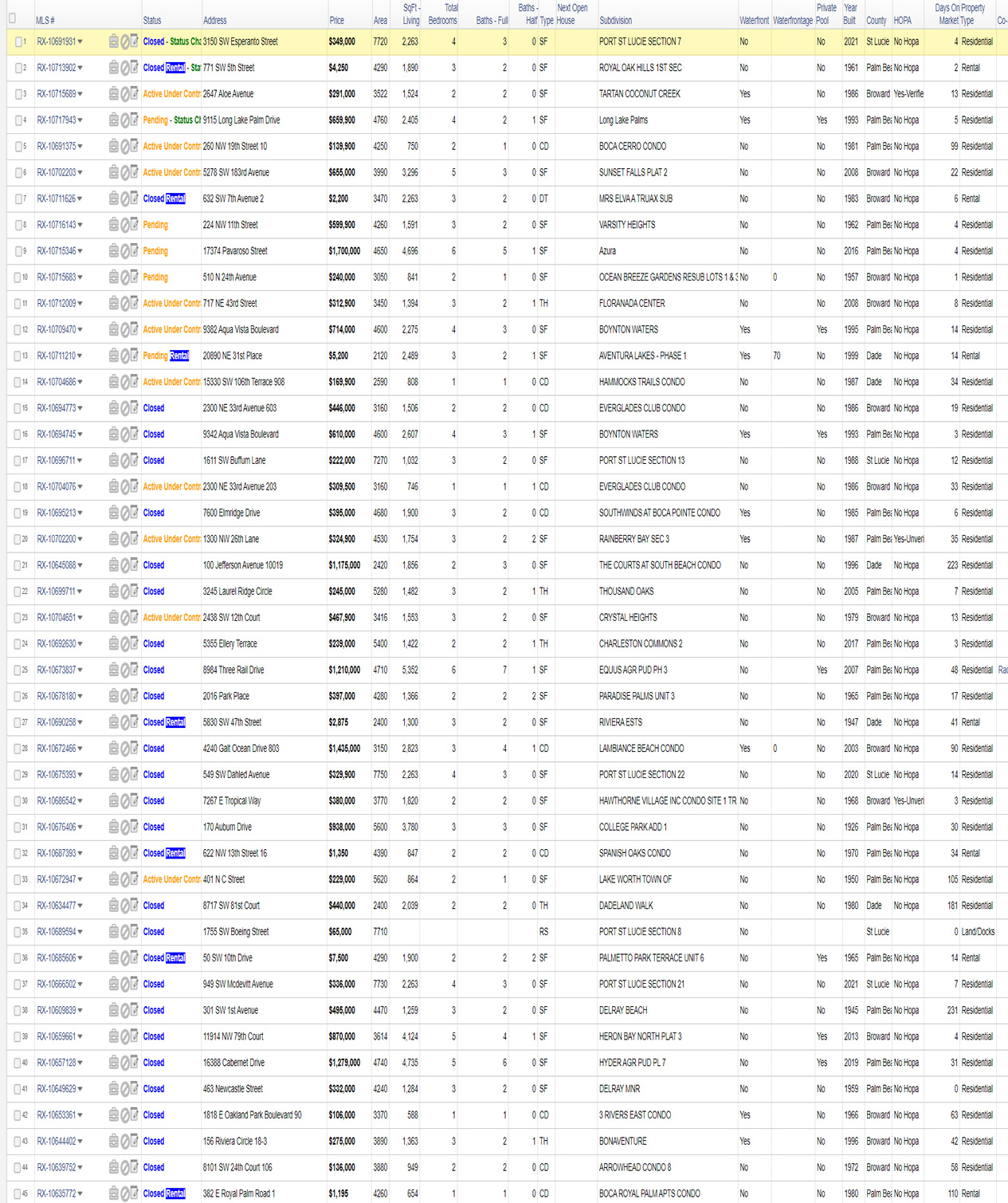The image size is (1008, 1203).
Task: Select checkbox for row 4 listing
Action: tap(18, 120)
